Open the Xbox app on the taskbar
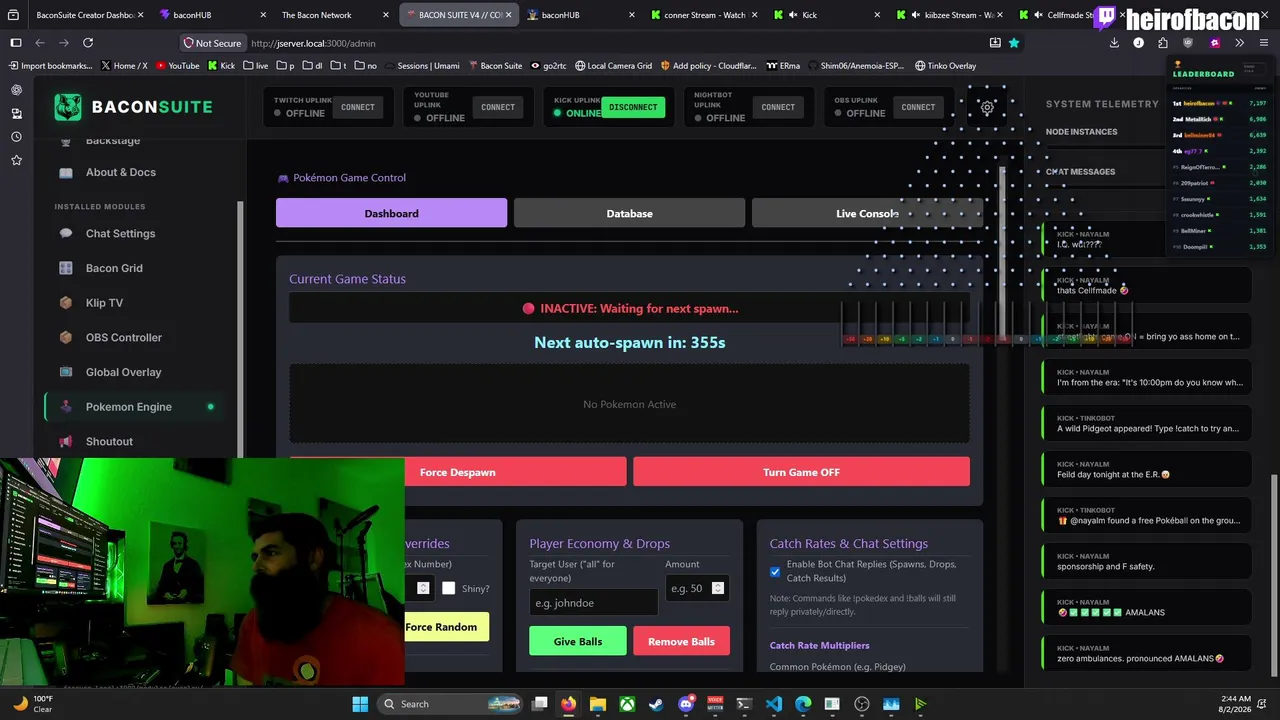 point(627,704)
